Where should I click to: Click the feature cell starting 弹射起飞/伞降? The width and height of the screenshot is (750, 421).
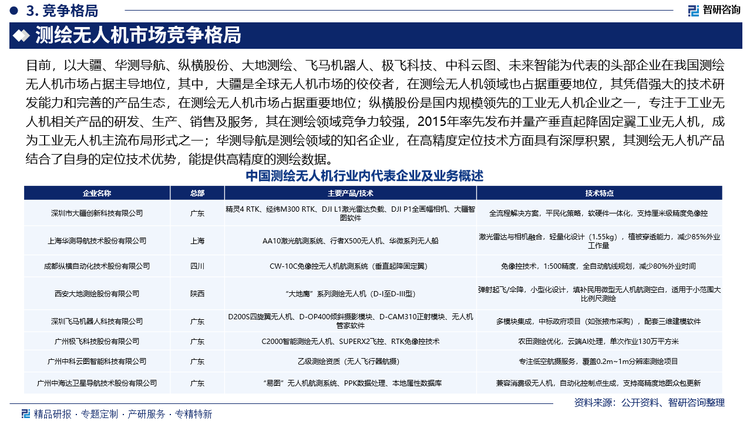pos(599,294)
